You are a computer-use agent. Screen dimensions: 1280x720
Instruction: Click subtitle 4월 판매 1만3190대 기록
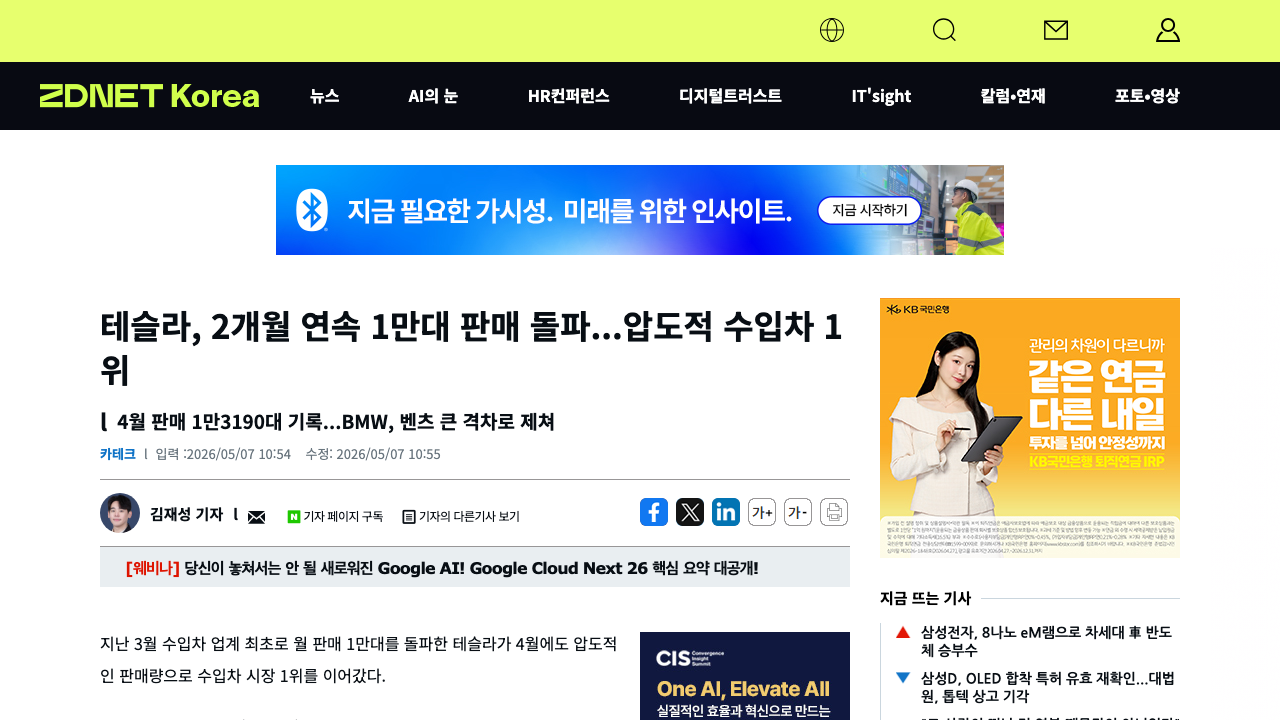tap(336, 421)
